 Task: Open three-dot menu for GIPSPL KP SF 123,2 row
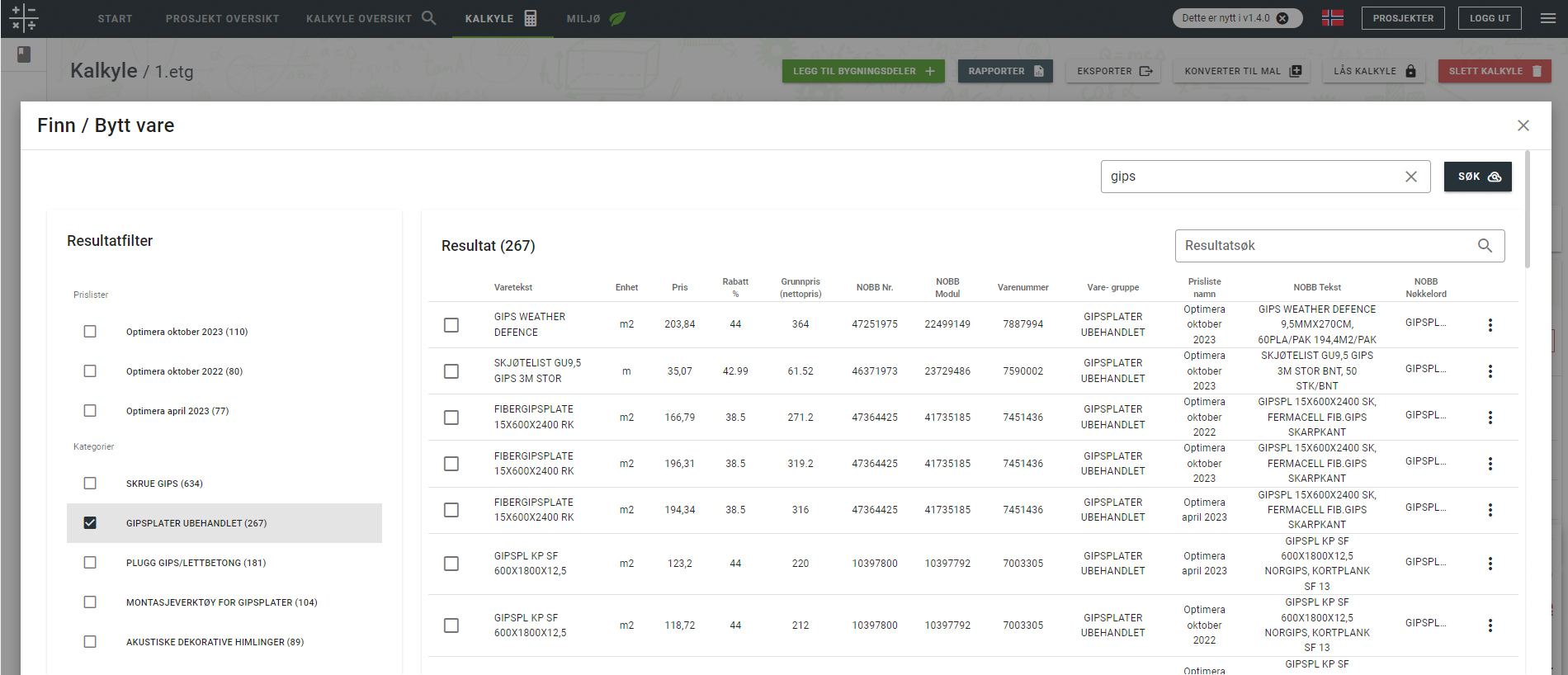pyautogui.click(x=1490, y=564)
